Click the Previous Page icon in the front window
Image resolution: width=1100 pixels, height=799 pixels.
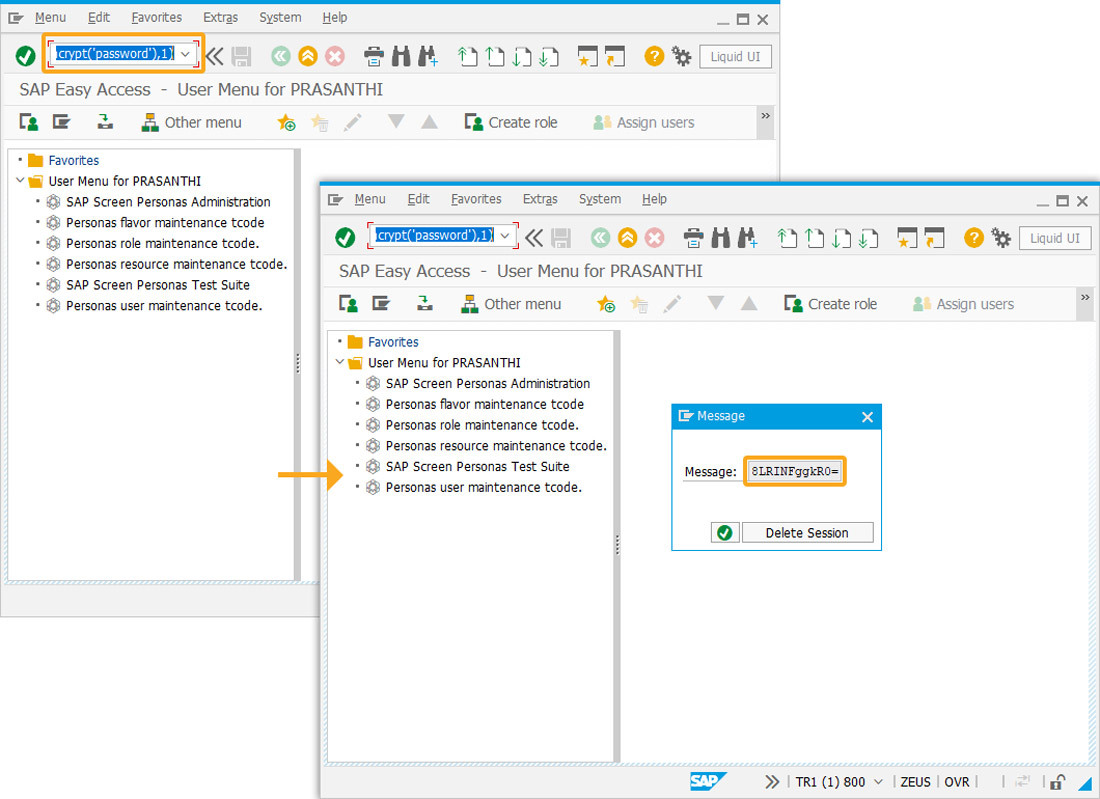tap(814, 238)
